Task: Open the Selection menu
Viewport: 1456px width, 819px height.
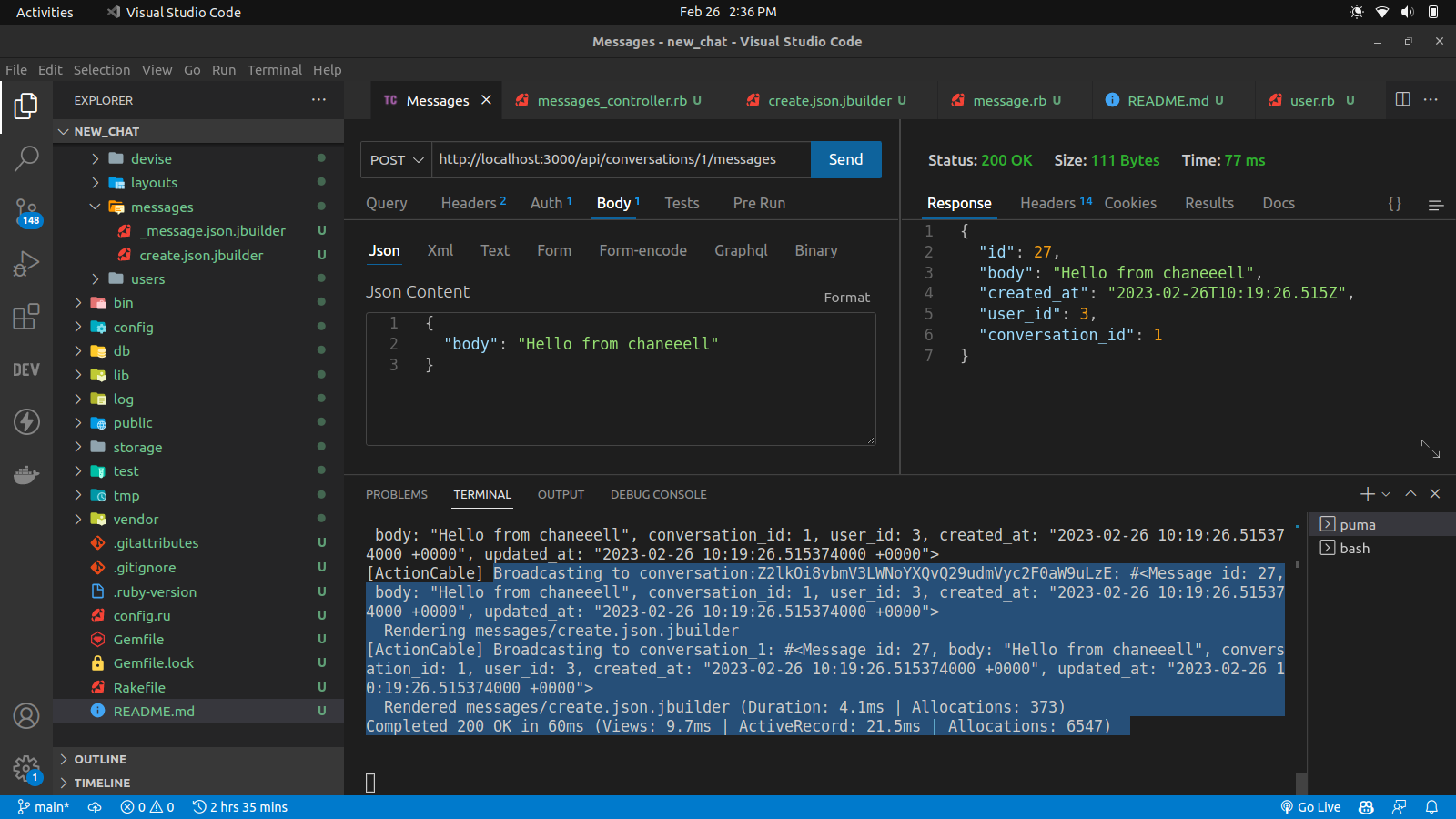Action: click(x=102, y=70)
